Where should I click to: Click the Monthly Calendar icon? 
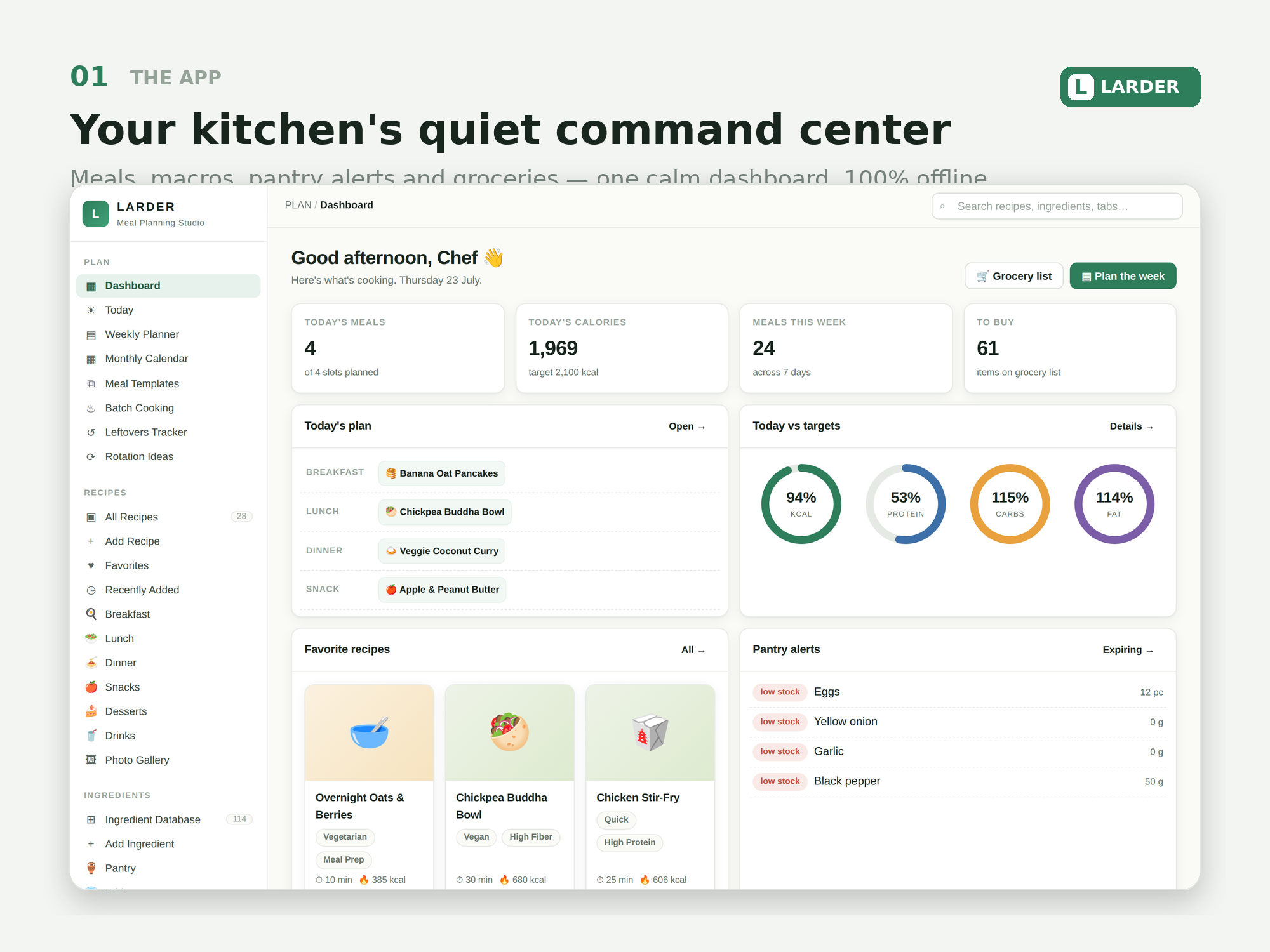point(91,359)
